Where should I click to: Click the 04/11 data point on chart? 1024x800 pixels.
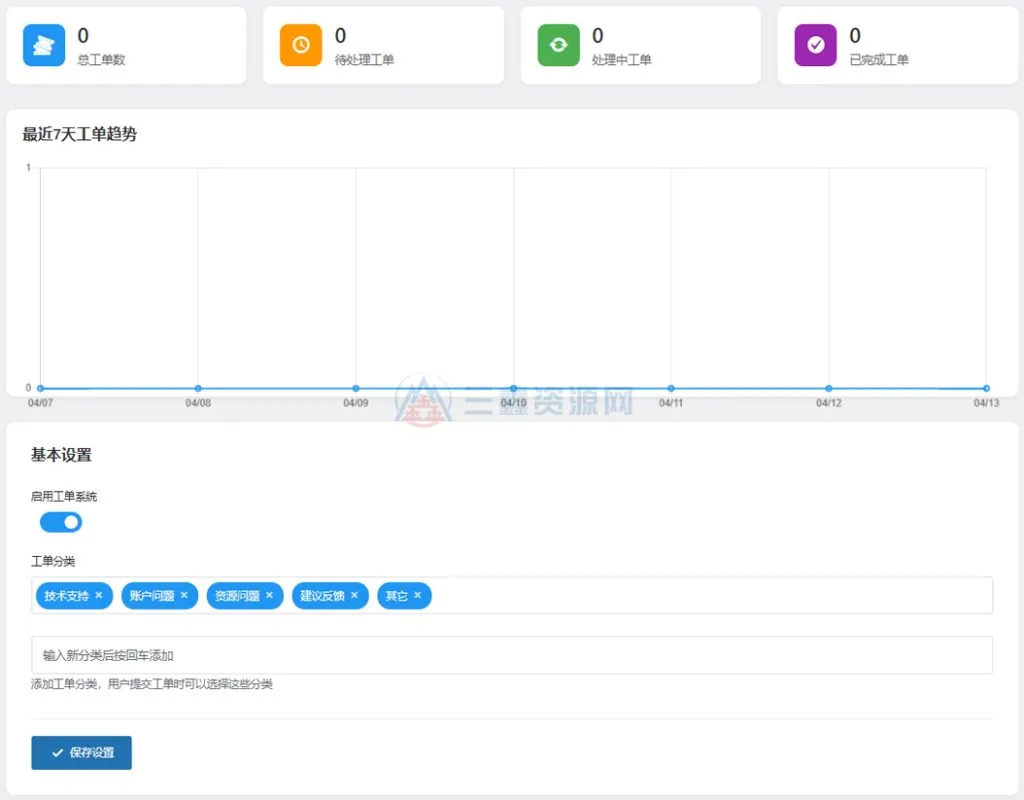click(671, 388)
